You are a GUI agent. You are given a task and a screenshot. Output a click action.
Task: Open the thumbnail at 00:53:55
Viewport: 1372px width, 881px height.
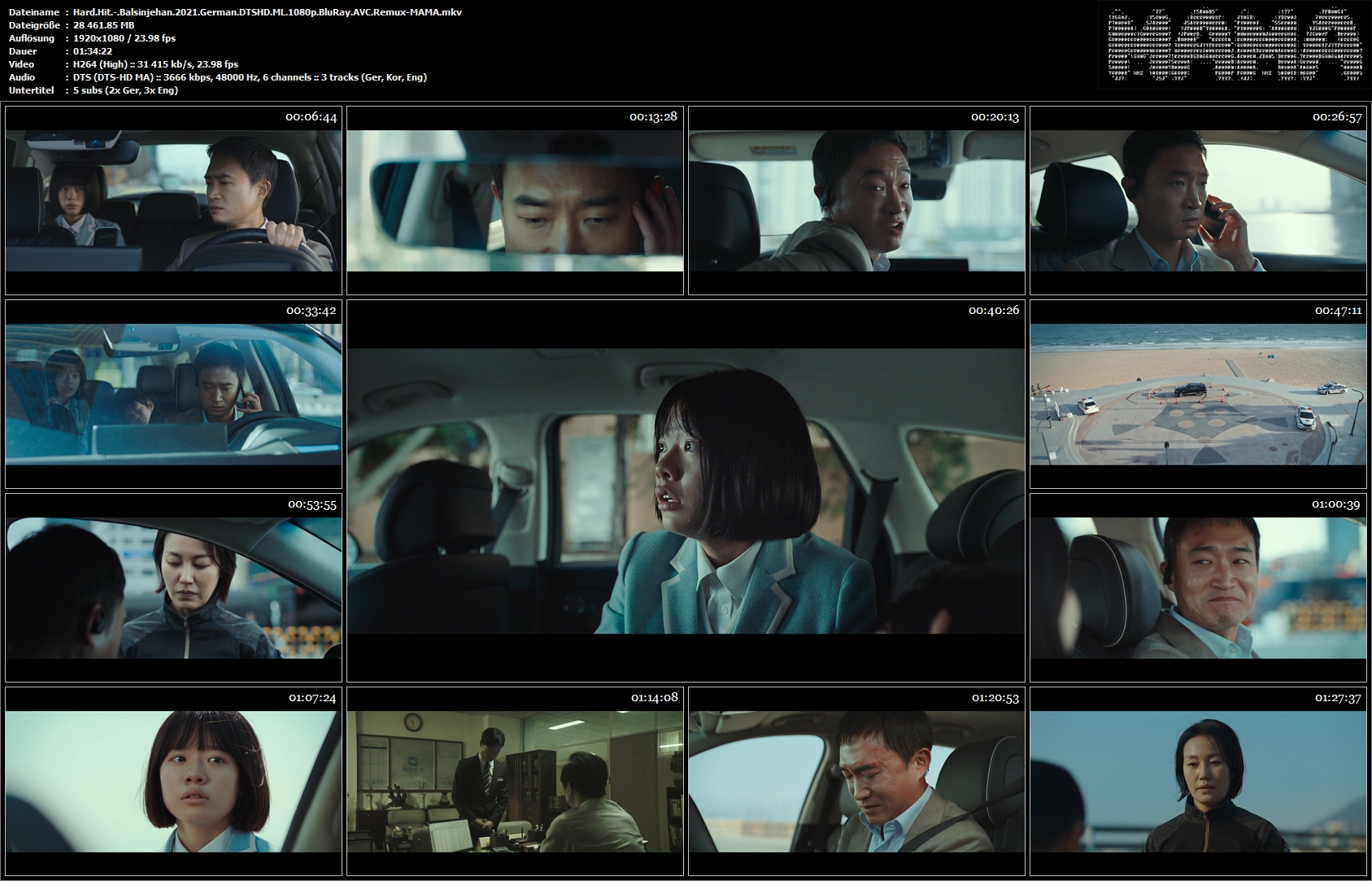[173, 587]
